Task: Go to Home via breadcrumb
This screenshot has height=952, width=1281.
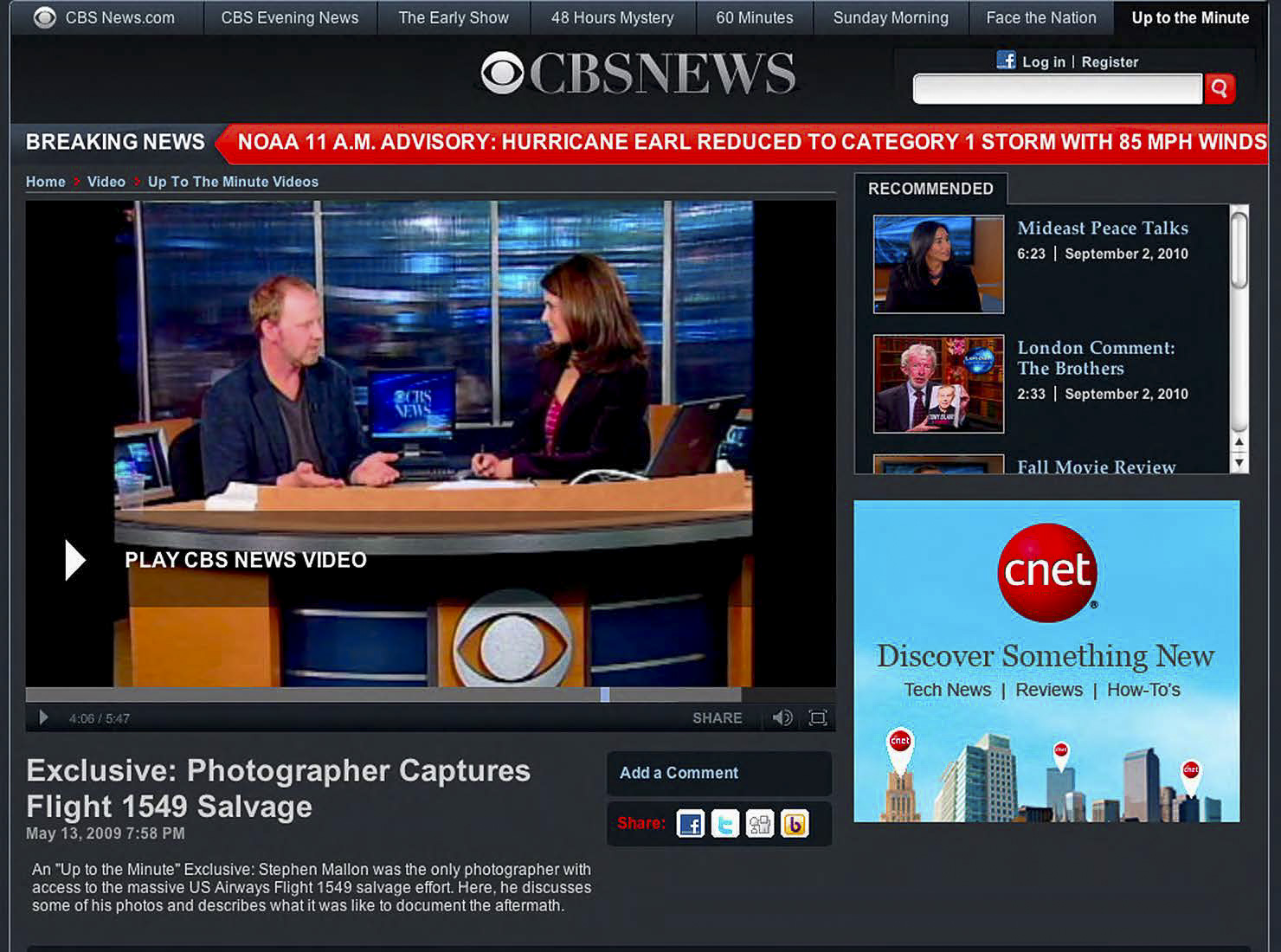Action: tap(46, 182)
